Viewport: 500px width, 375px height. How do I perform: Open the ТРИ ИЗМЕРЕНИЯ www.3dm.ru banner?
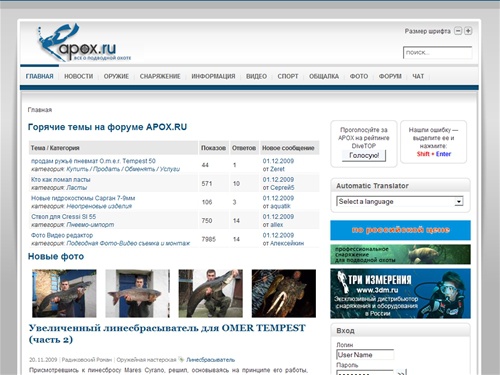pos(400,294)
